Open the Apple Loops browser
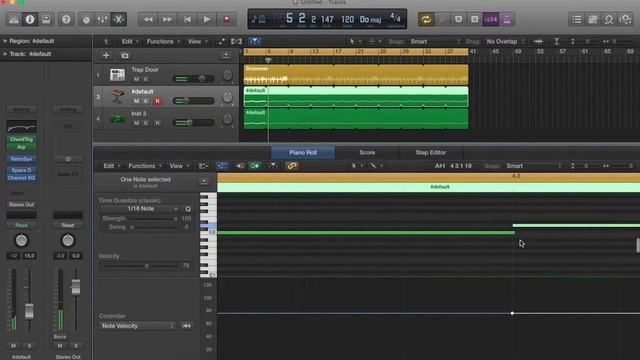The width and height of the screenshot is (640, 360). coord(609,19)
